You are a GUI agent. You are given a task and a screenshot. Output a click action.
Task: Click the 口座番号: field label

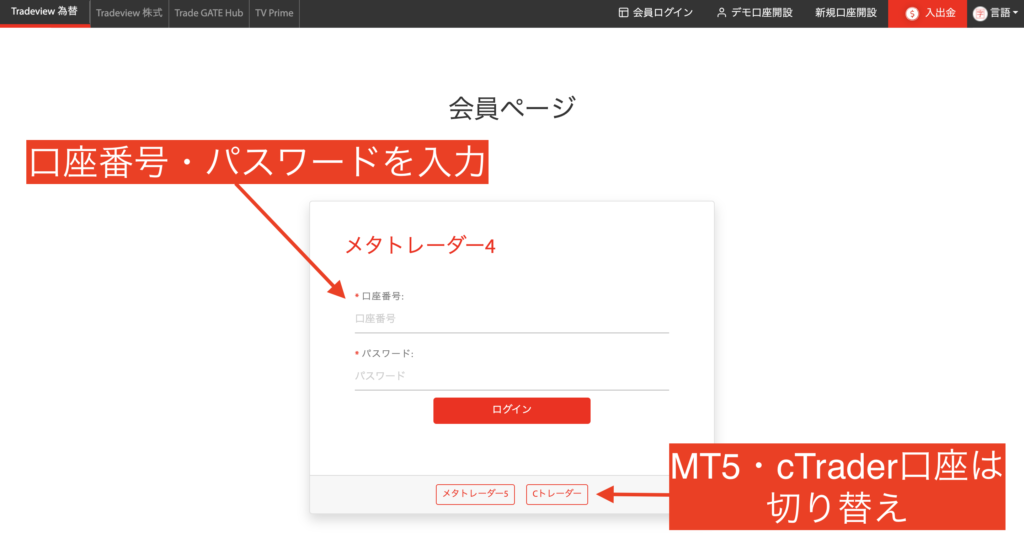(x=382, y=297)
